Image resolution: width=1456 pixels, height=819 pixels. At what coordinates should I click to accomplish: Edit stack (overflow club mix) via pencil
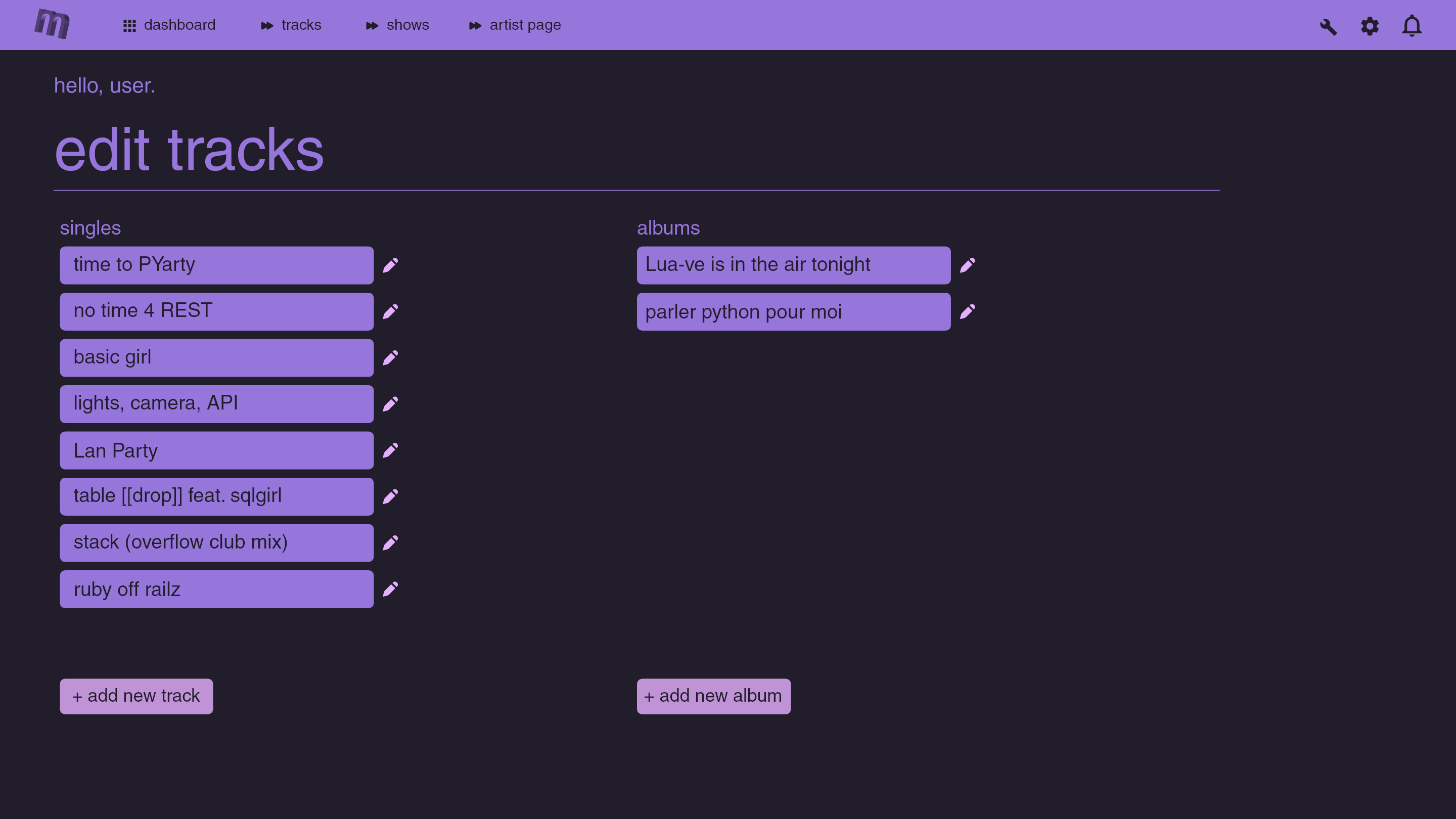(x=390, y=542)
